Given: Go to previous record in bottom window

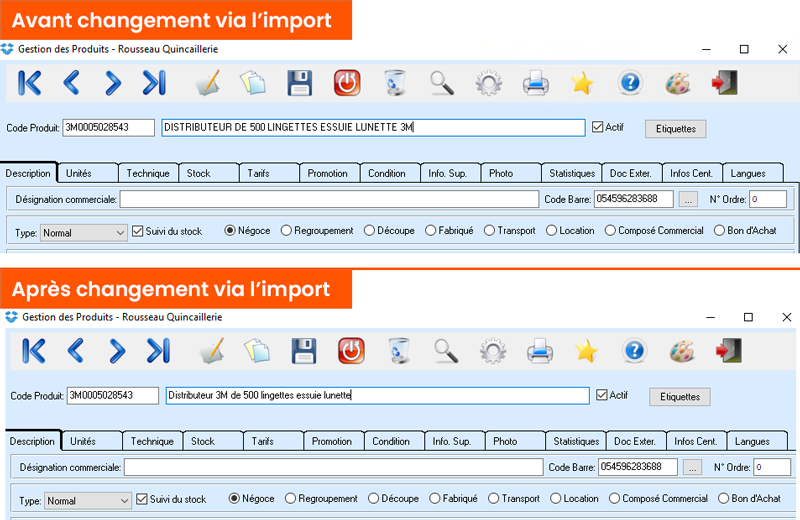Looking at the screenshot, I should [76, 351].
